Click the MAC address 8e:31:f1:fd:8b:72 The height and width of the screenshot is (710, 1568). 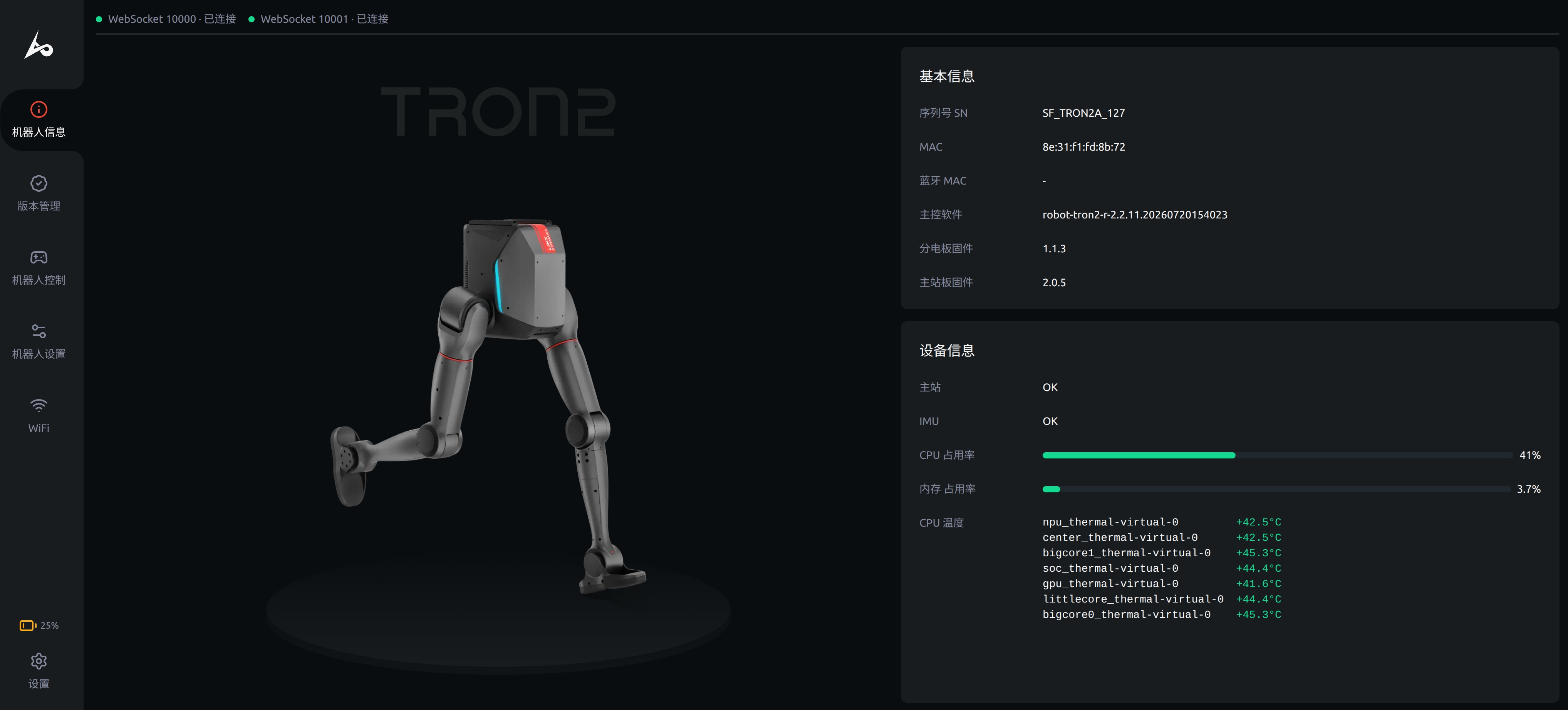[x=1083, y=148]
